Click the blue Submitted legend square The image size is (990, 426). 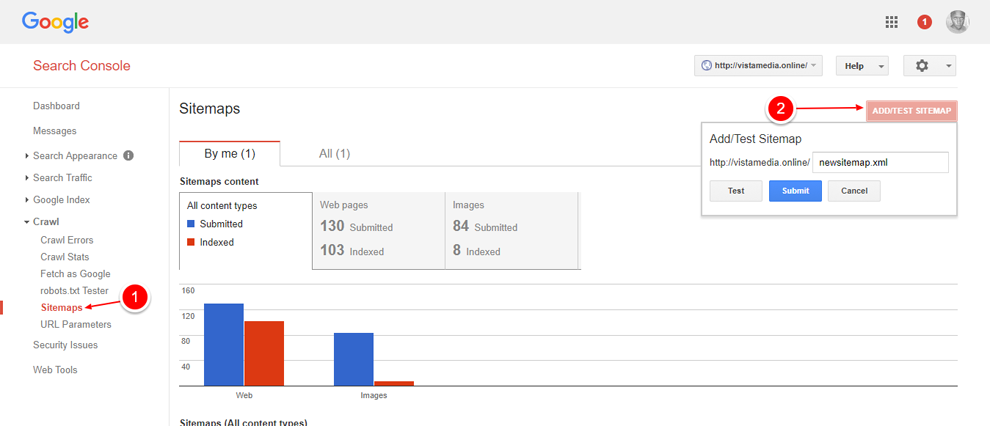point(191,224)
